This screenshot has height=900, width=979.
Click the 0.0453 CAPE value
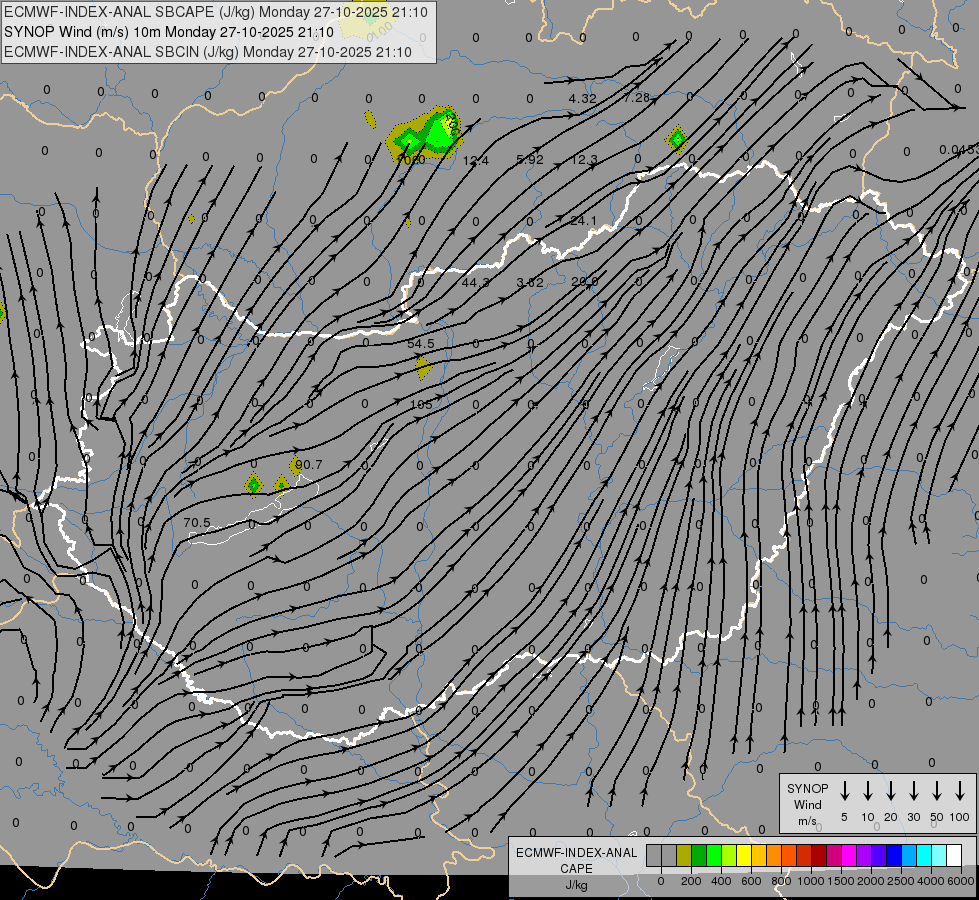(959, 150)
